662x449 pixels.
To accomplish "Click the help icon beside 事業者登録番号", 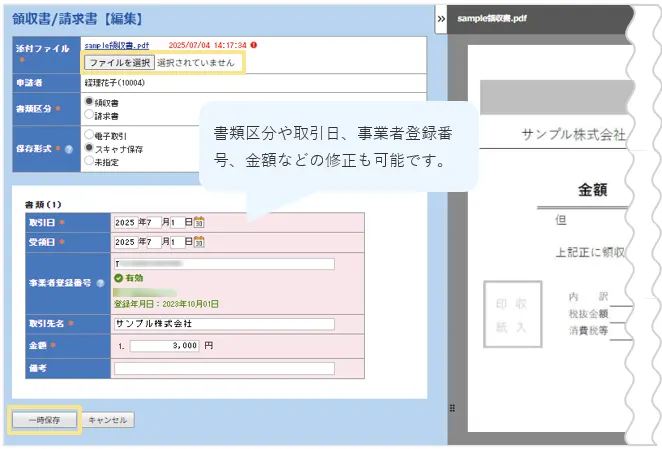I will [101, 284].
